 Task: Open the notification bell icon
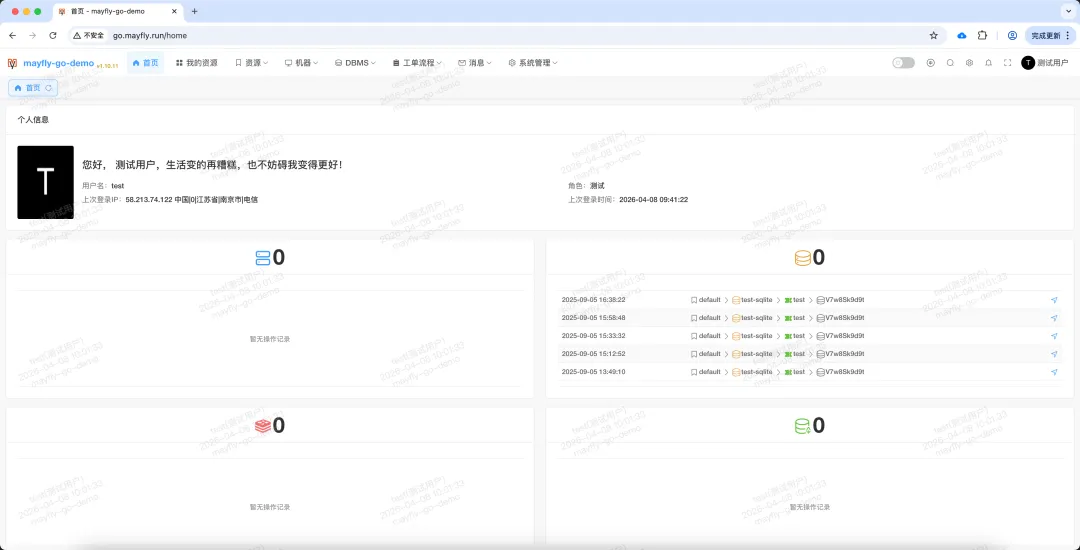click(988, 63)
